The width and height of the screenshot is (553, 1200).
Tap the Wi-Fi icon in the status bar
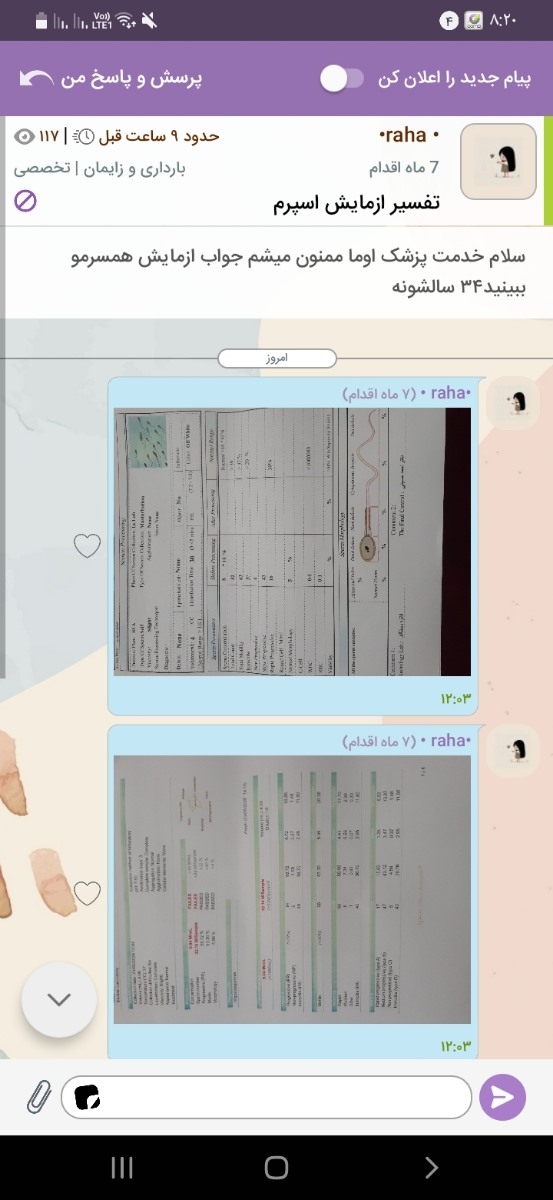(x=127, y=19)
